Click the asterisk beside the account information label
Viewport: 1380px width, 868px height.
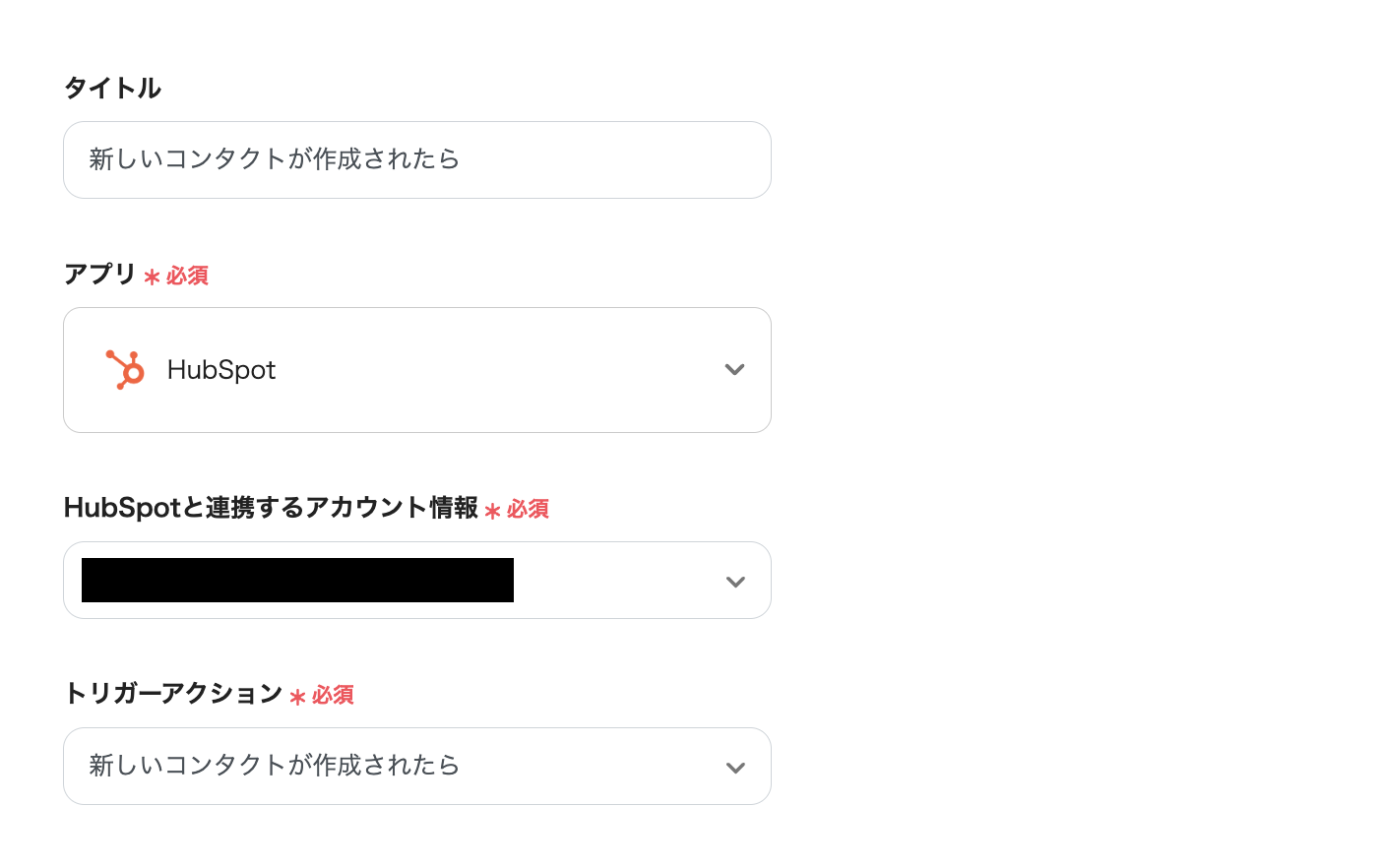[492, 511]
